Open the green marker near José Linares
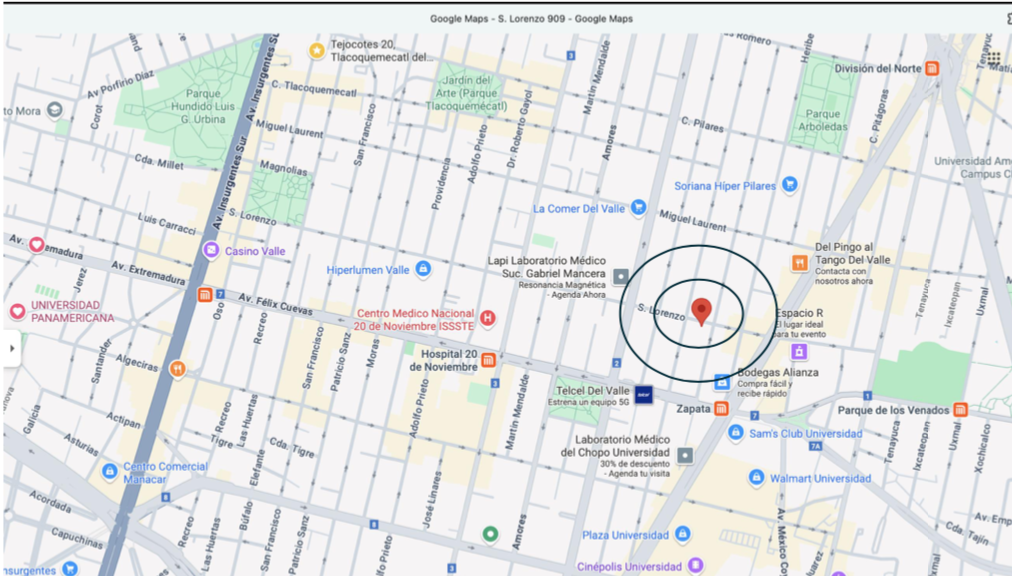 [x=491, y=534]
